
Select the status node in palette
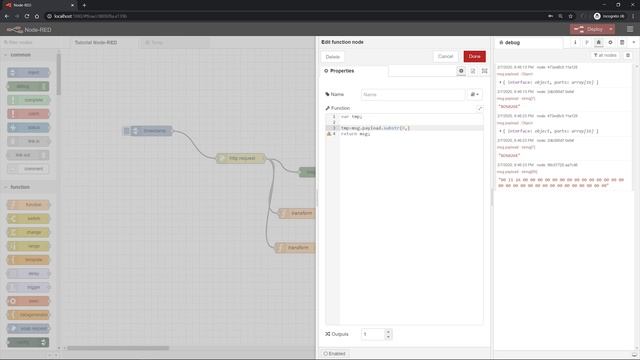tap(28, 127)
